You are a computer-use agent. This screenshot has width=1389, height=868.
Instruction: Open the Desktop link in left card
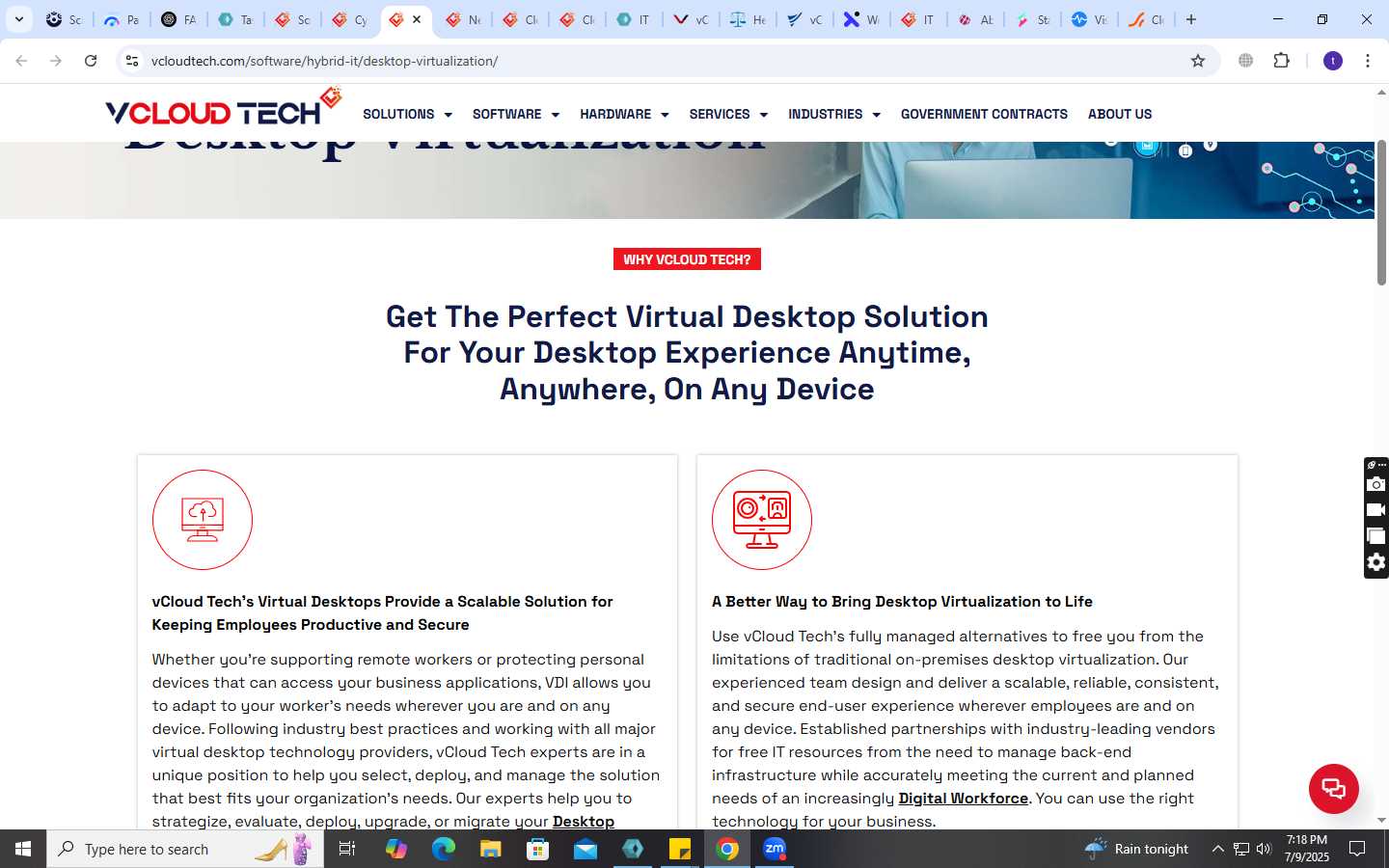(x=584, y=822)
